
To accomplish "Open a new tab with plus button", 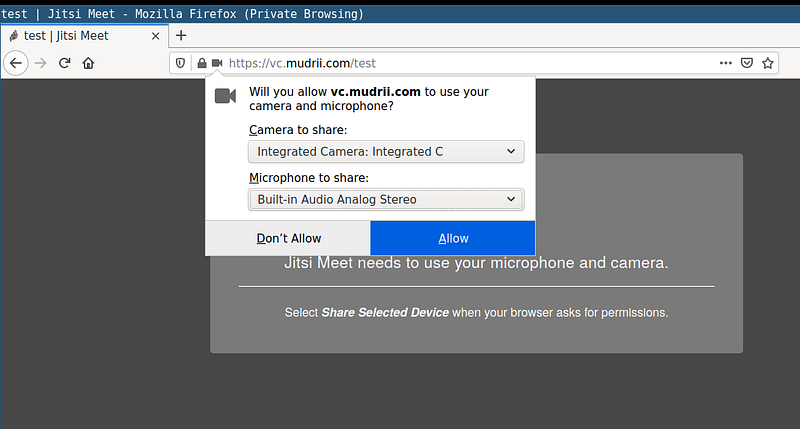I will tap(181, 35).
